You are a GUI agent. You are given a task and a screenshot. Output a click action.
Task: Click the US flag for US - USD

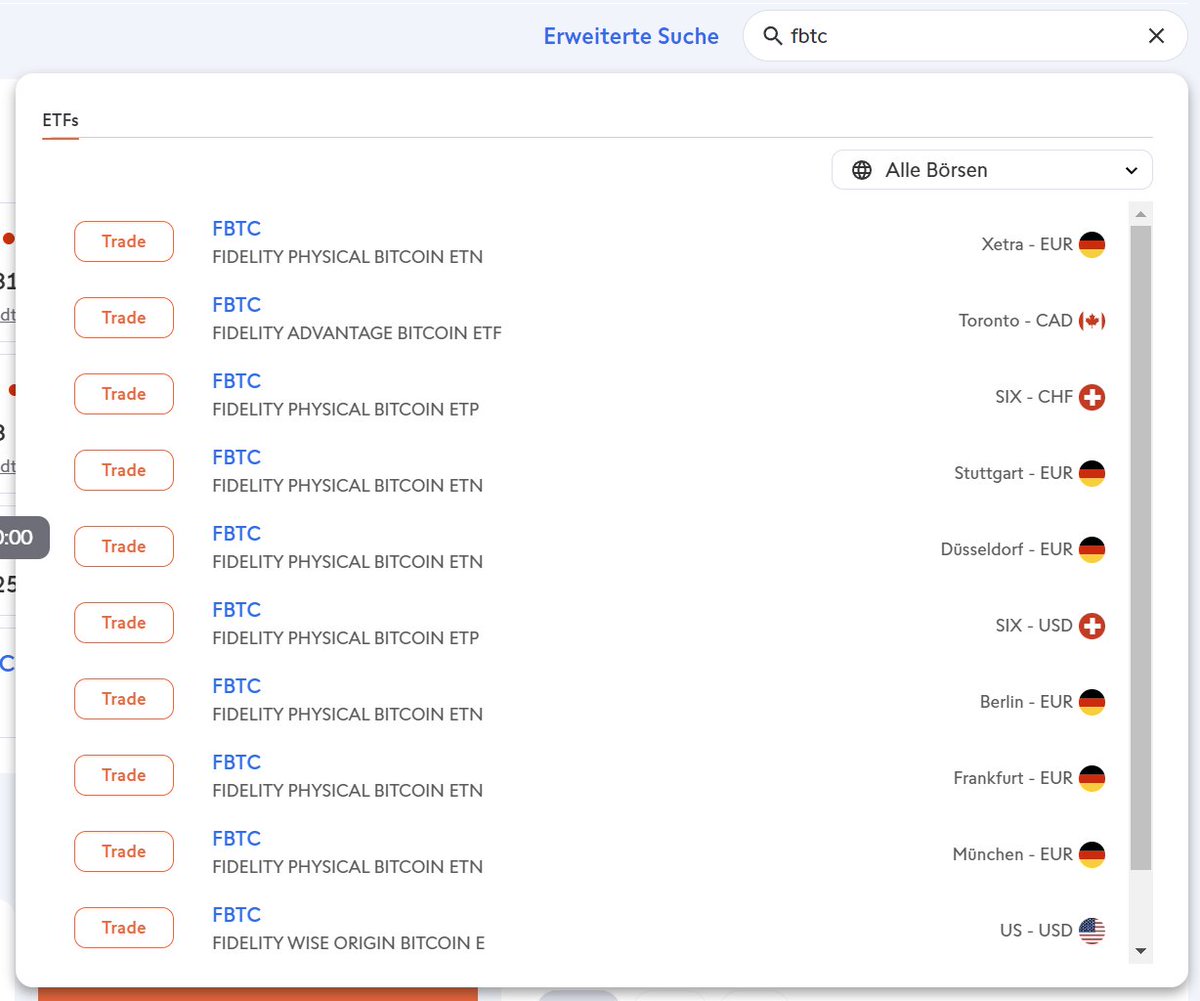[x=1092, y=931]
